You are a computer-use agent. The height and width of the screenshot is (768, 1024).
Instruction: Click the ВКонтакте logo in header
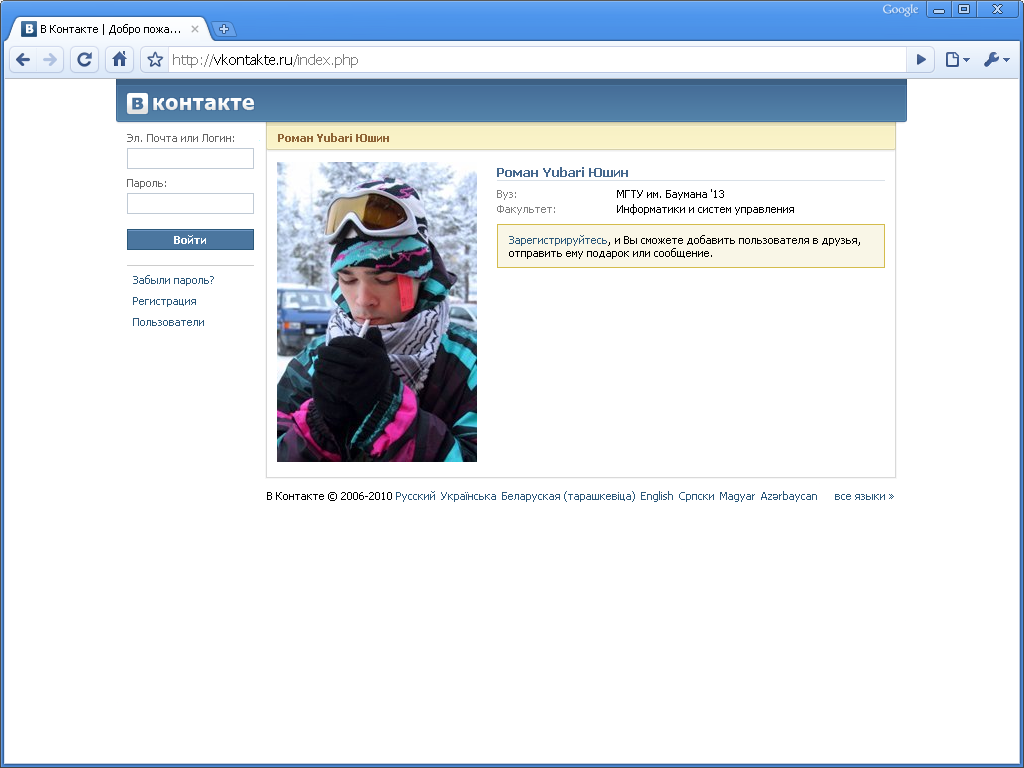coord(191,103)
